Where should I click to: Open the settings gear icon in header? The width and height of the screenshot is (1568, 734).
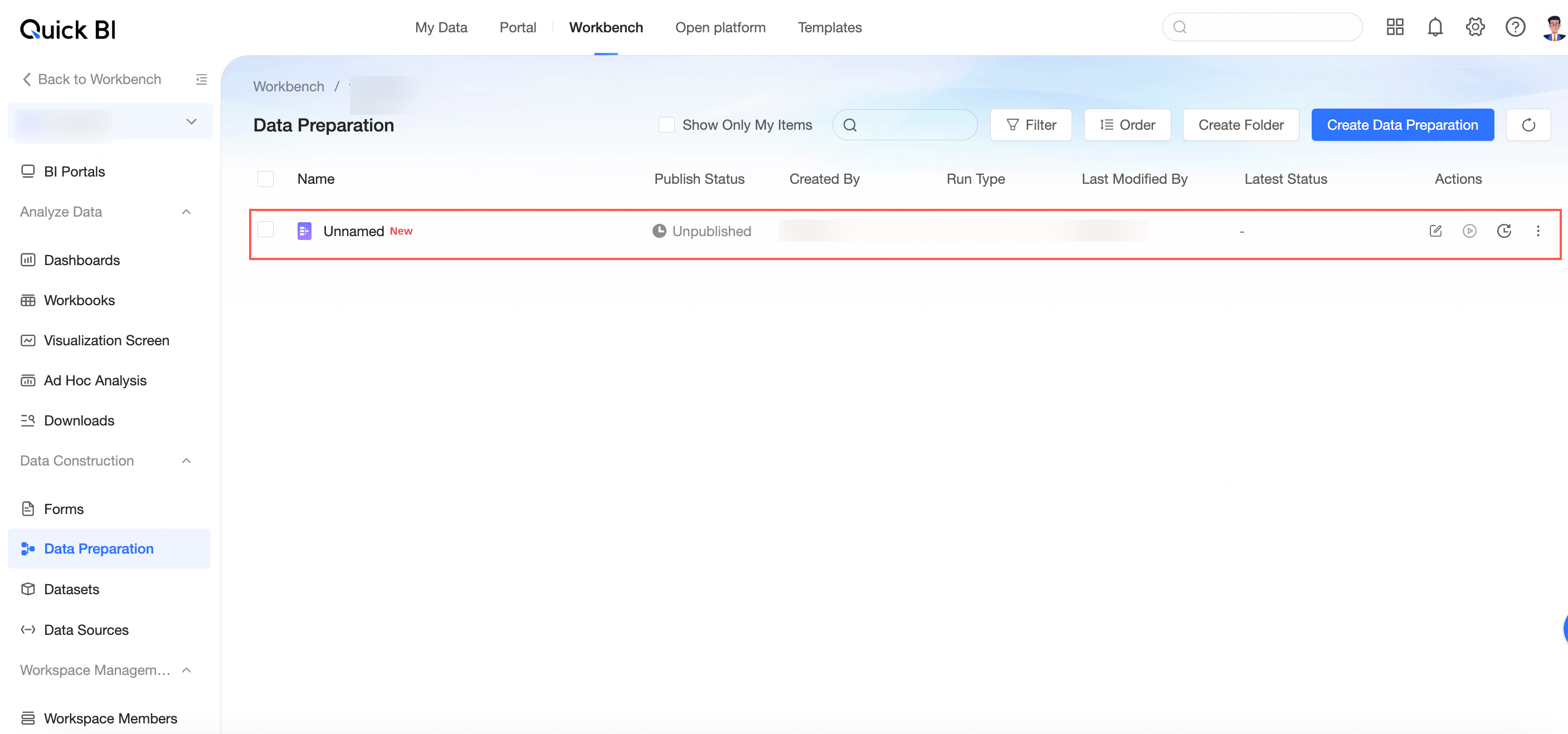[x=1475, y=27]
